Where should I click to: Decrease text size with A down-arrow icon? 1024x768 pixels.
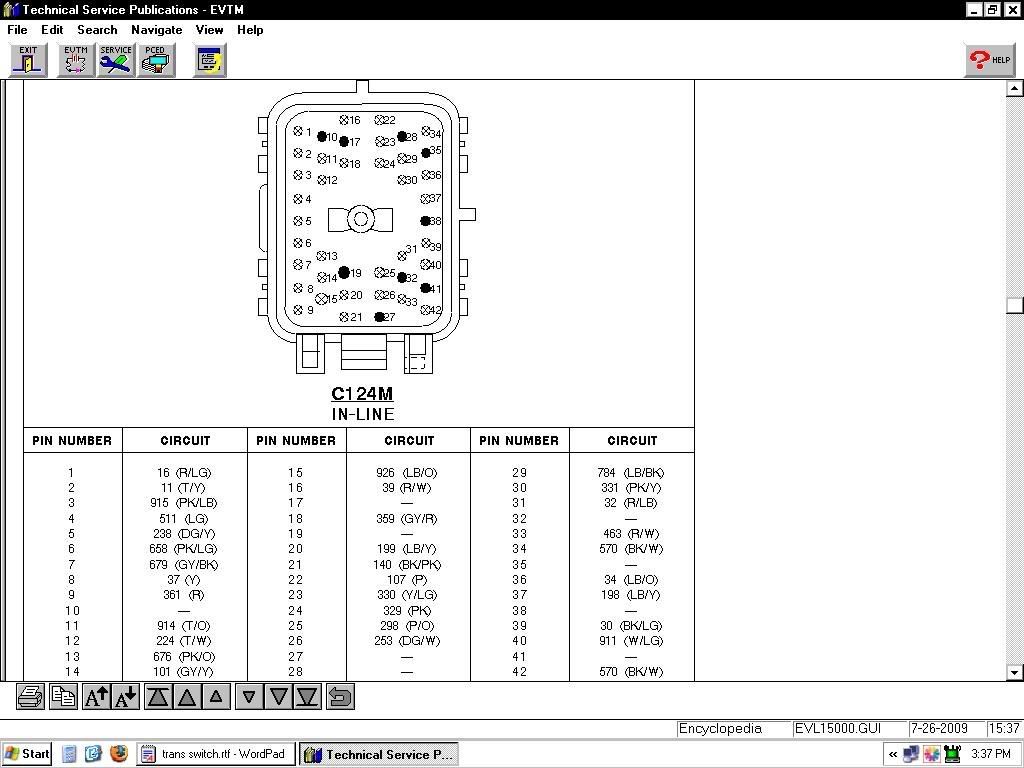pyautogui.click(x=126, y=697)
